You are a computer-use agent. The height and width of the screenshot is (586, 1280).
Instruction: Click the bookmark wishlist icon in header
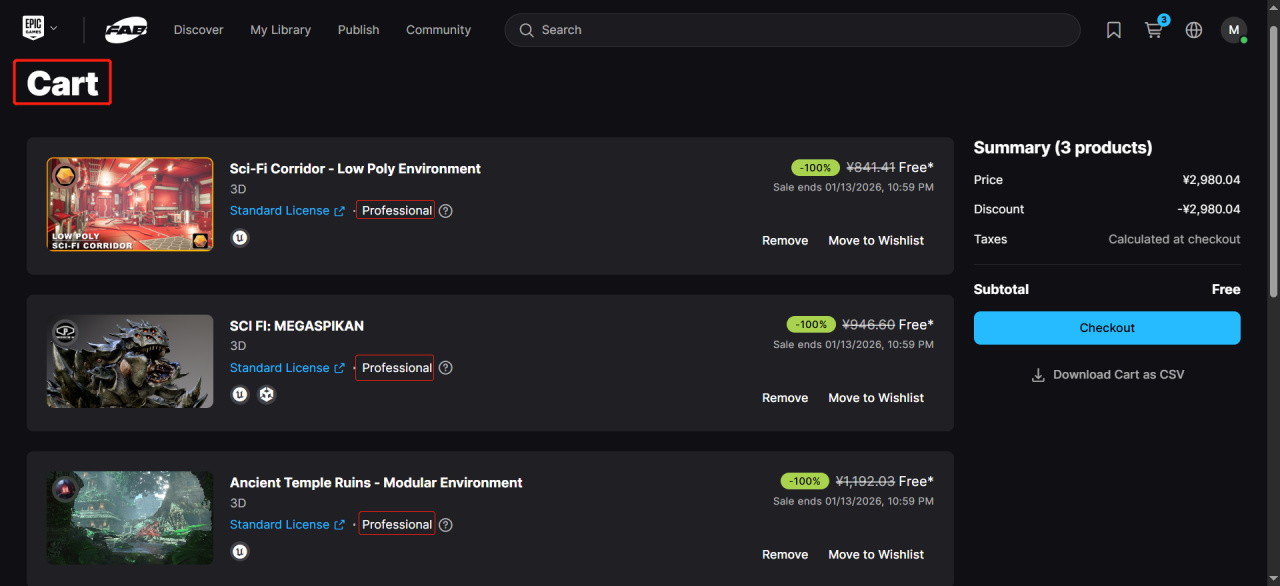1114,30
